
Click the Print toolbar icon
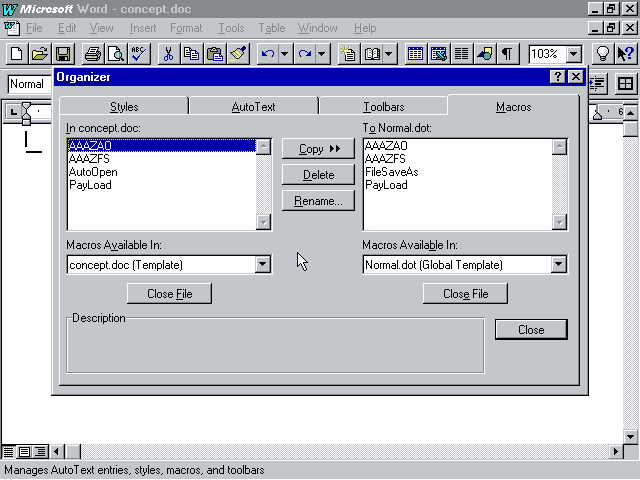(93, 53)
